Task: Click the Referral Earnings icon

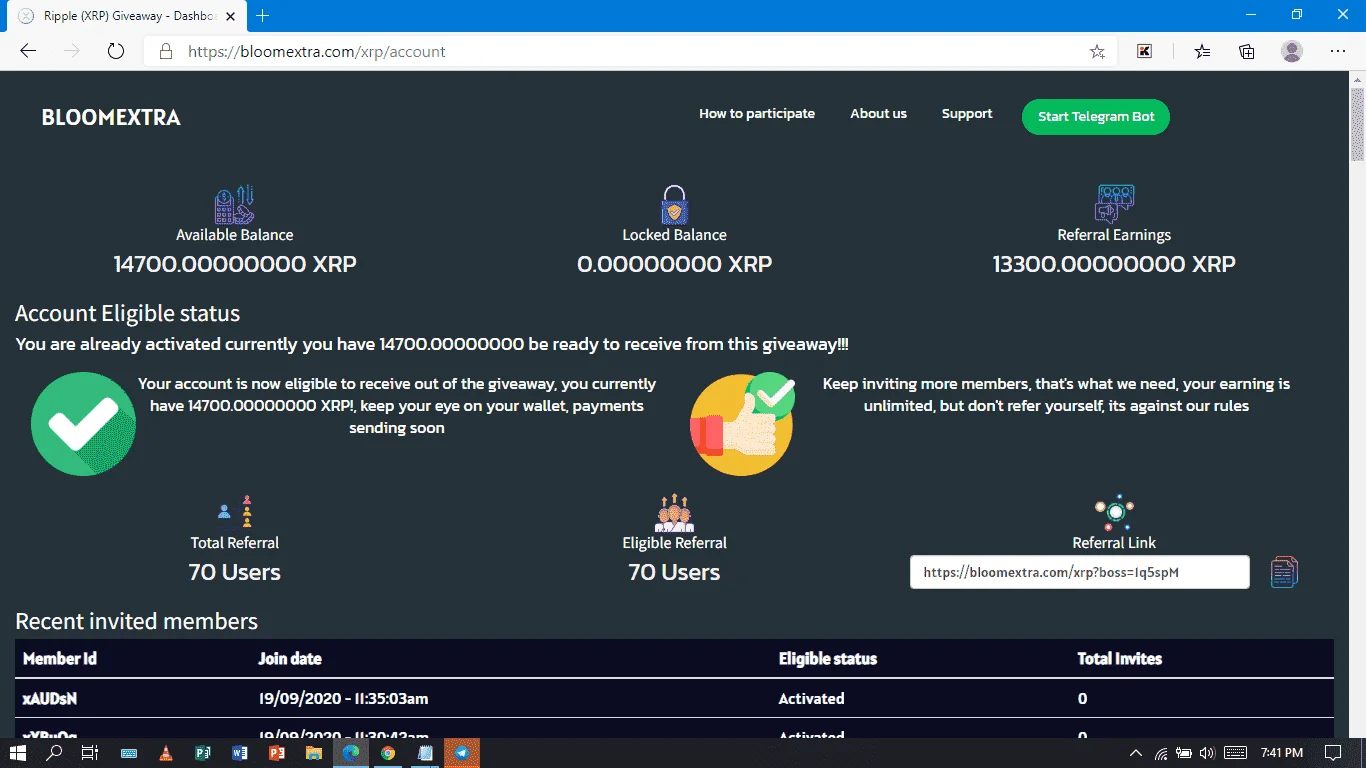Action: click(x=1114, y=204)
